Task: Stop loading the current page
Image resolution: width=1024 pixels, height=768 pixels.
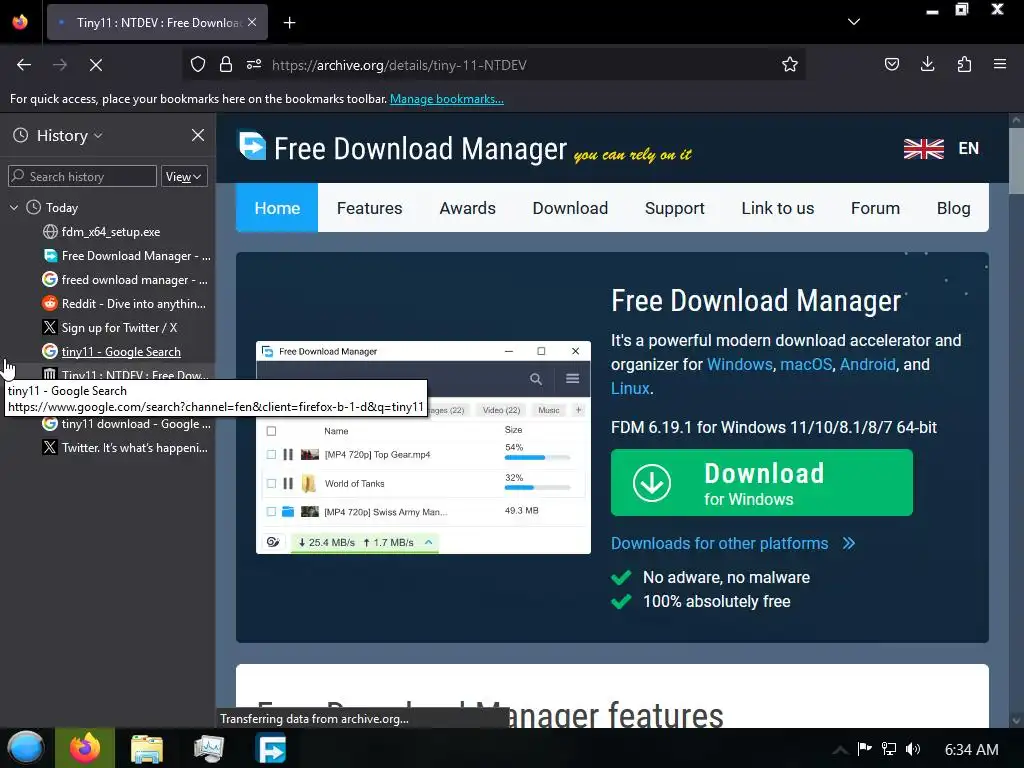Action: click(95, 65)
